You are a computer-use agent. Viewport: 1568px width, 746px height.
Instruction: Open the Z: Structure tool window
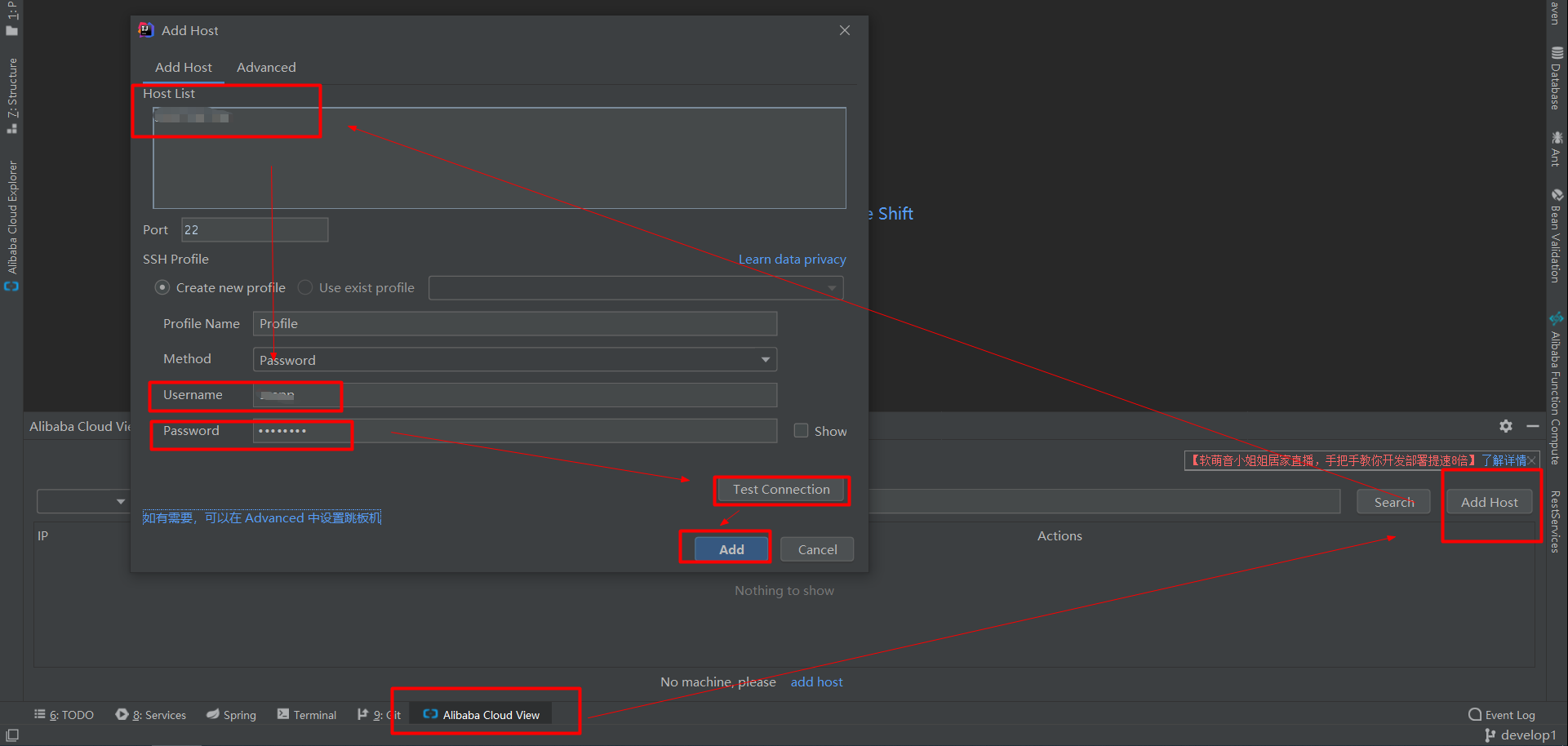tap(11, 95)
